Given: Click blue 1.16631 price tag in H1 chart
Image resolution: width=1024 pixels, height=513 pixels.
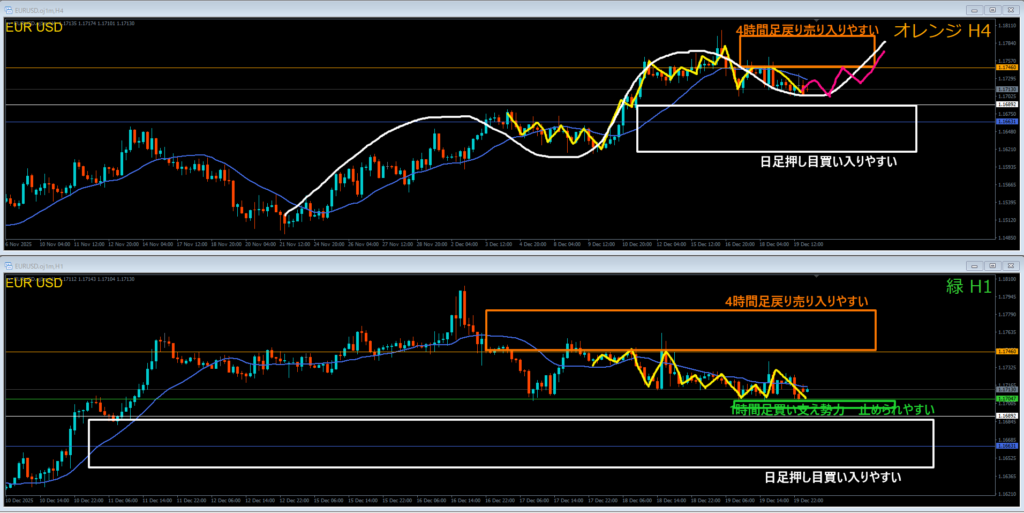Looking at the screenshot, I should [1006, 446].
